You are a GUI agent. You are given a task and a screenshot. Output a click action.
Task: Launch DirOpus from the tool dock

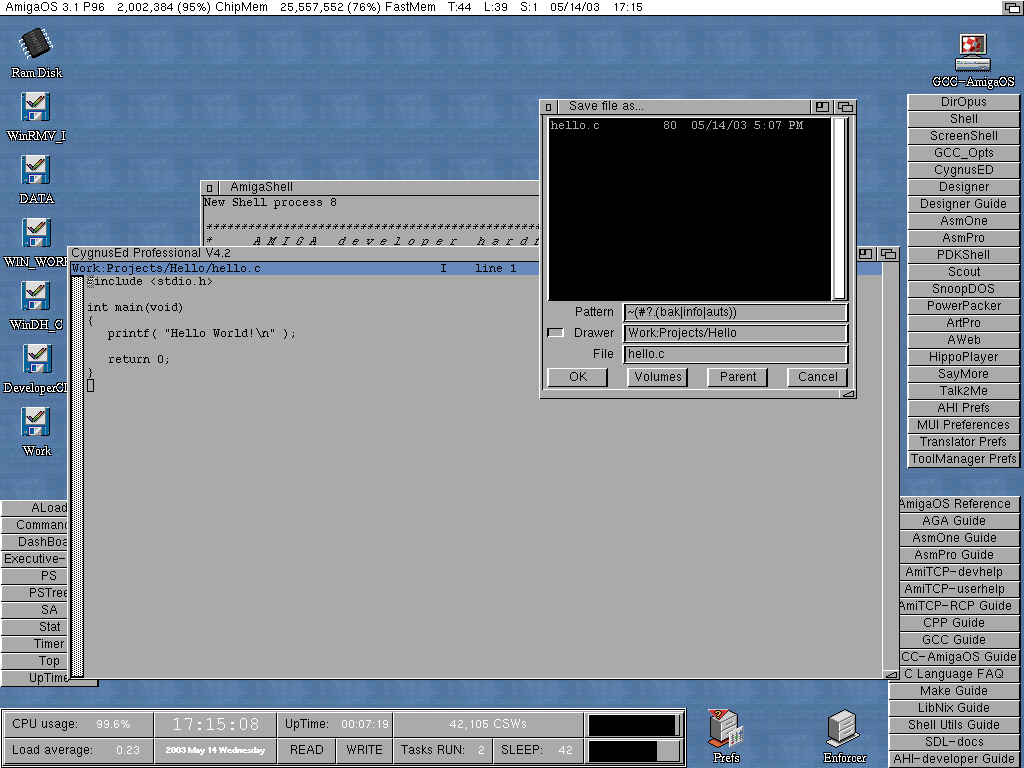pos(963,102)
